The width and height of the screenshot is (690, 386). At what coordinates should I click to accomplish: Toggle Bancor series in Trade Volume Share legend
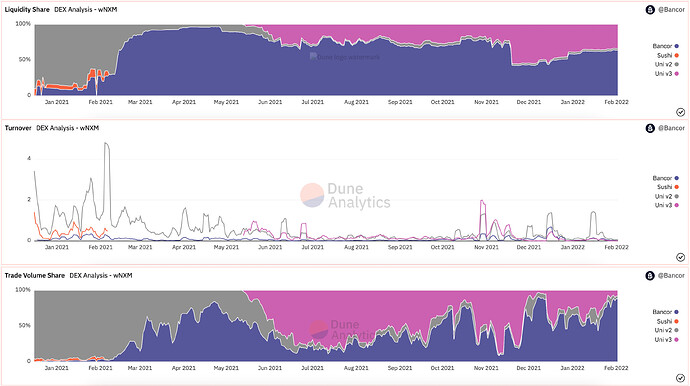tap(665, 312)
